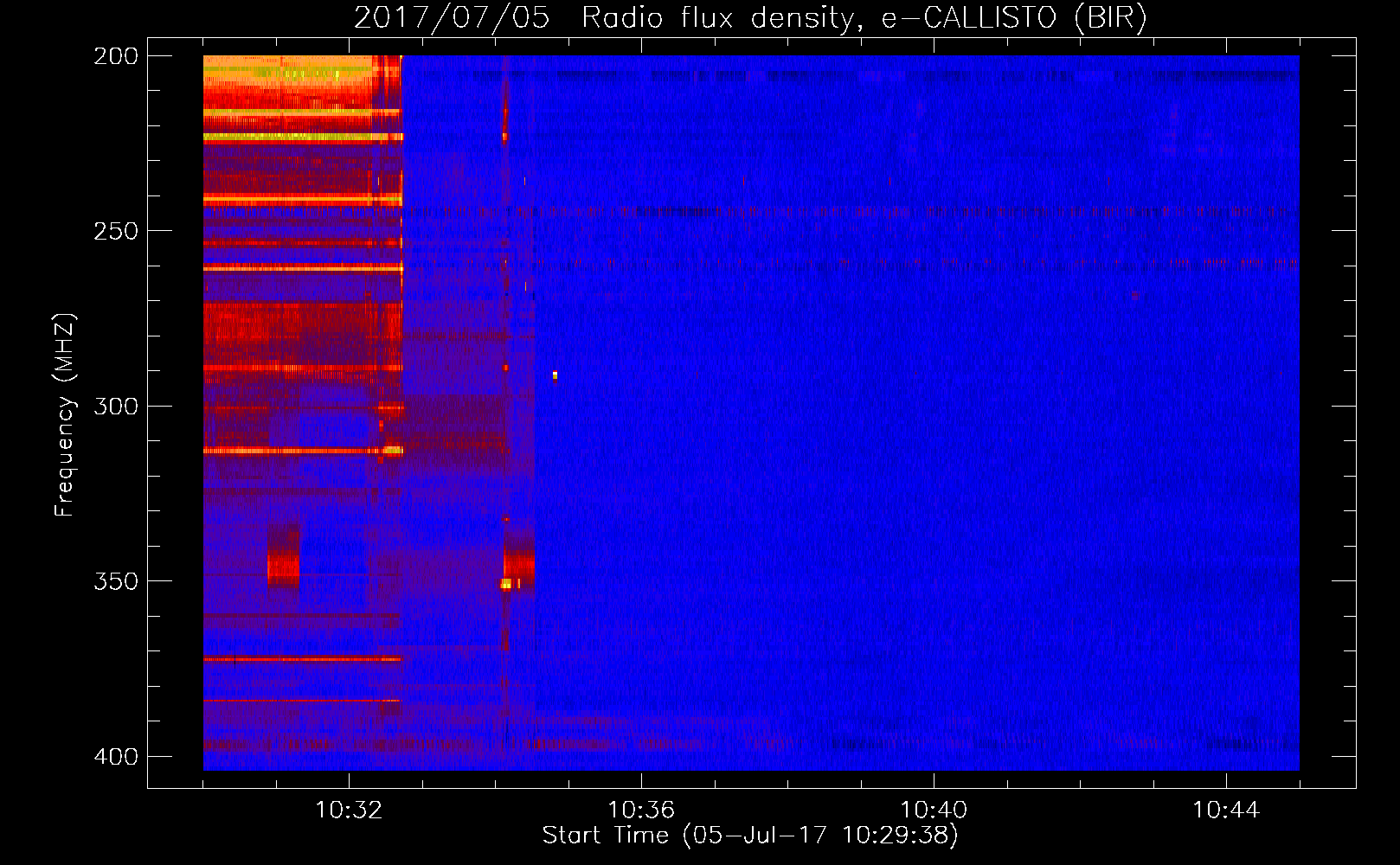Click the '10:40' time tick label
The height and width of the screenshot is (865, 1400).
pos(934,811)
